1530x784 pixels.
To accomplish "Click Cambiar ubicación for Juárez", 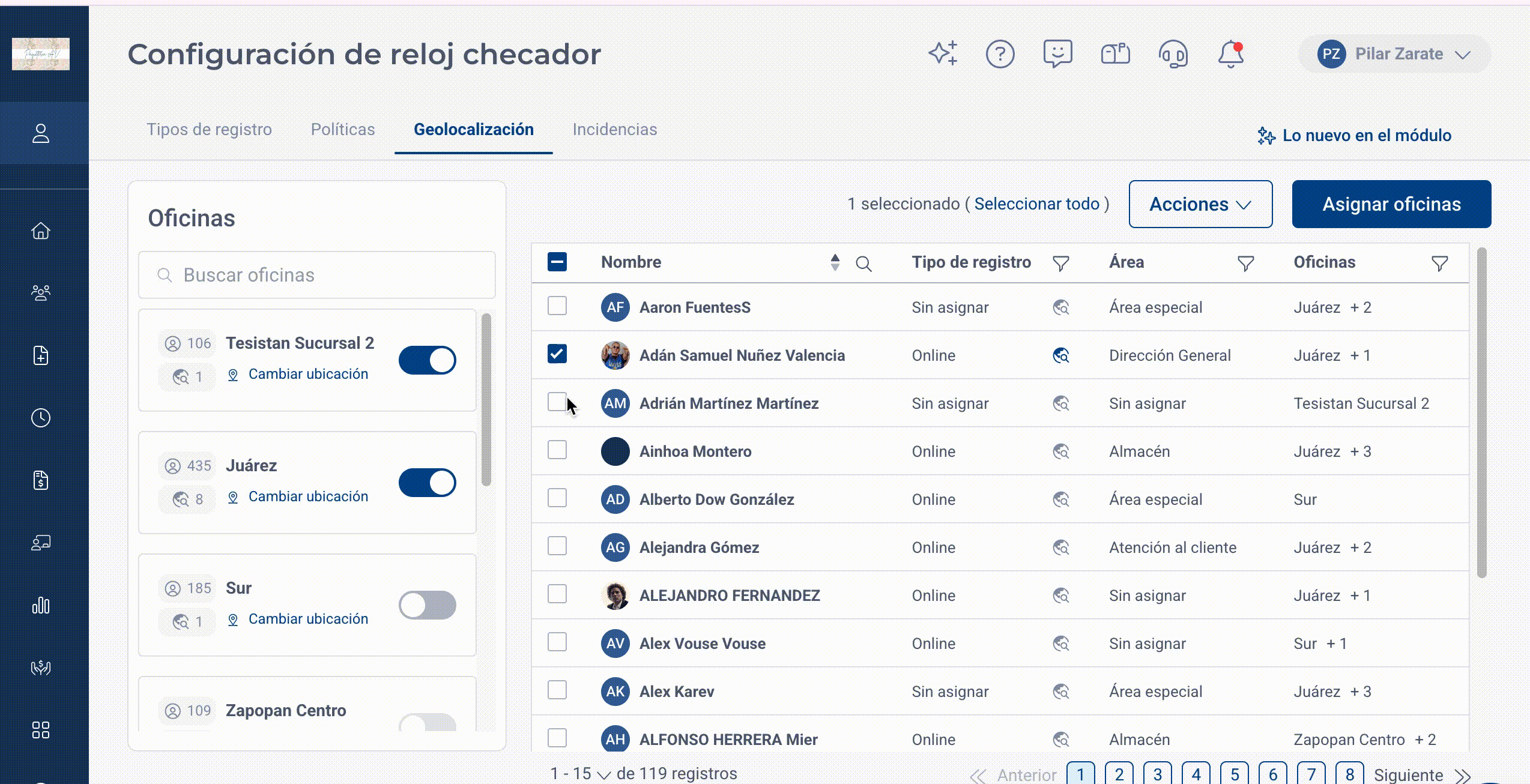I will click(x=298, y=497).
